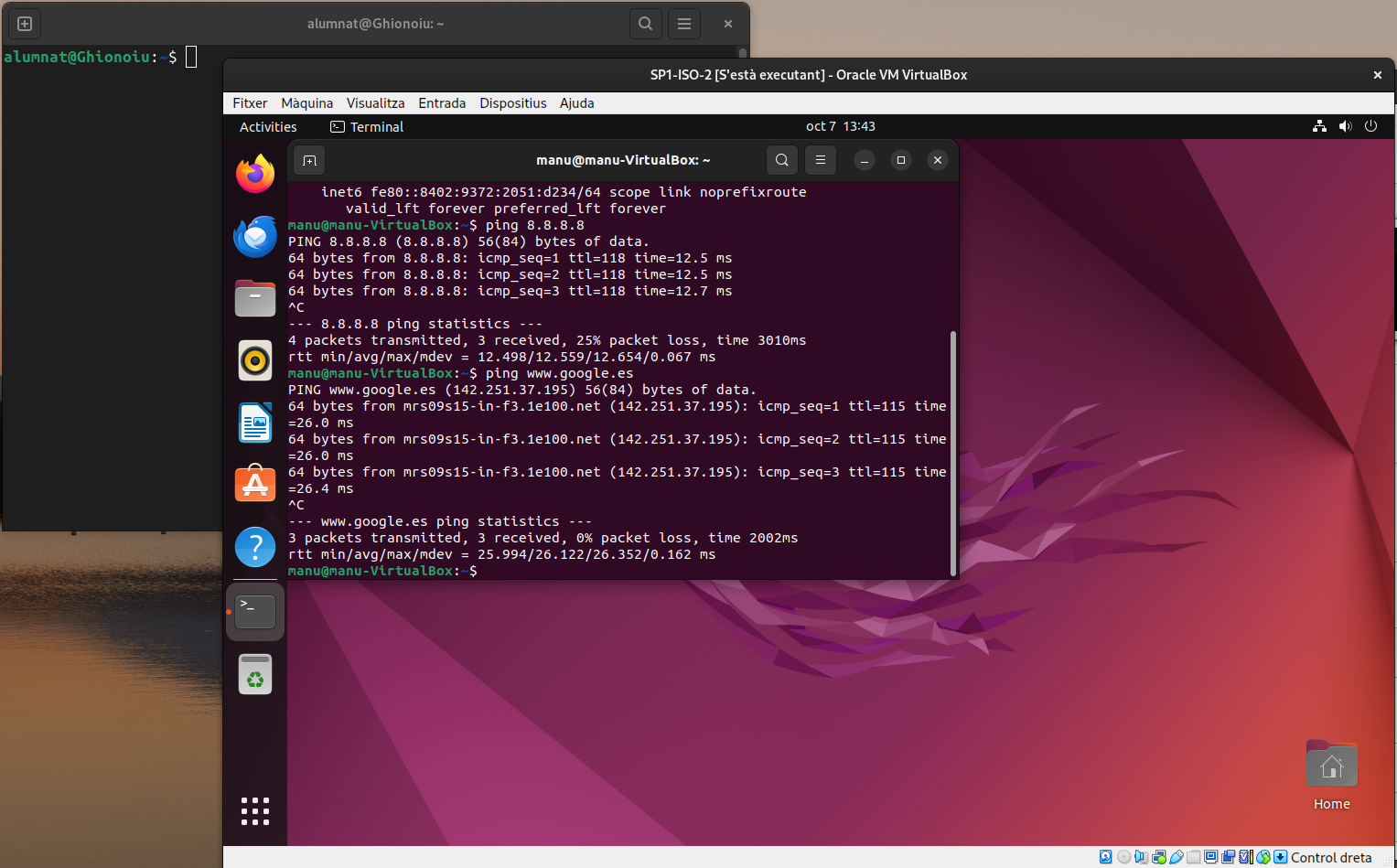Click the volume icon in guest top bar
The image size is (1397, 868).
[1345, 126]
